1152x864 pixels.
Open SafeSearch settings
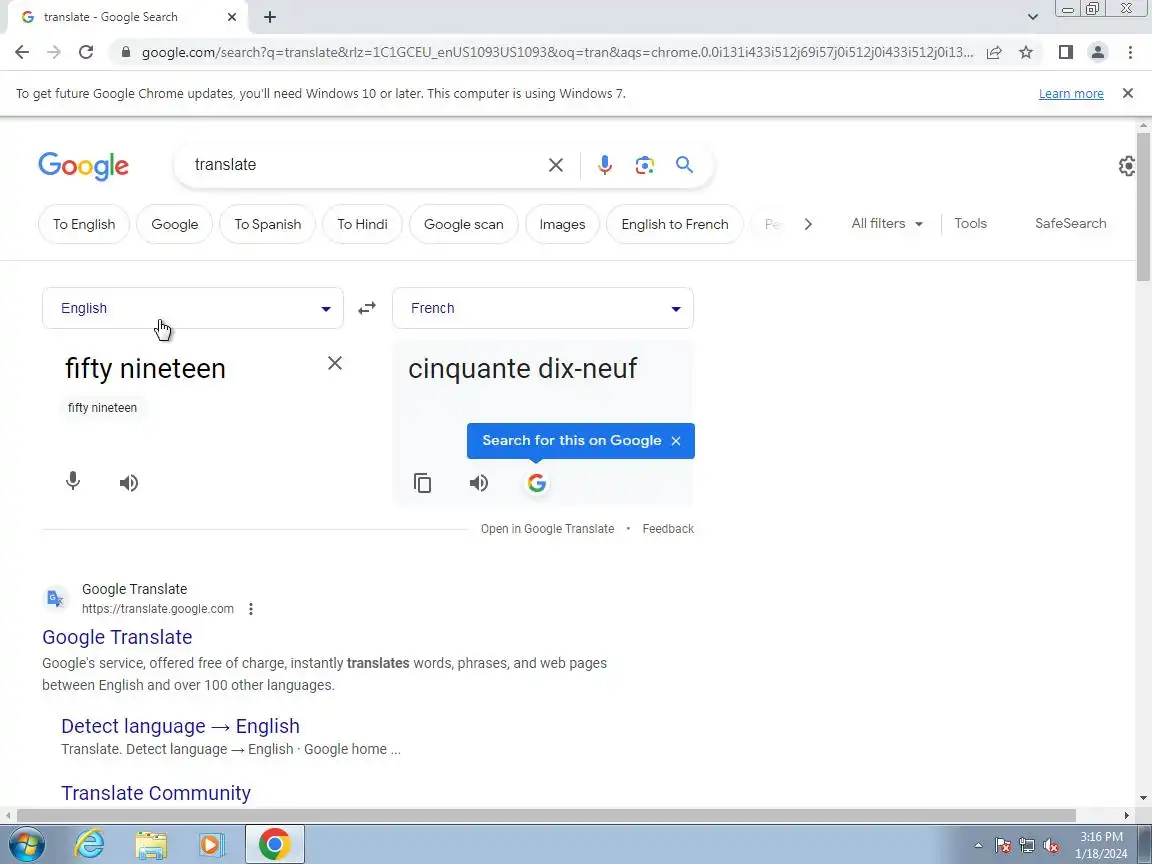[x=1070, y=223]
